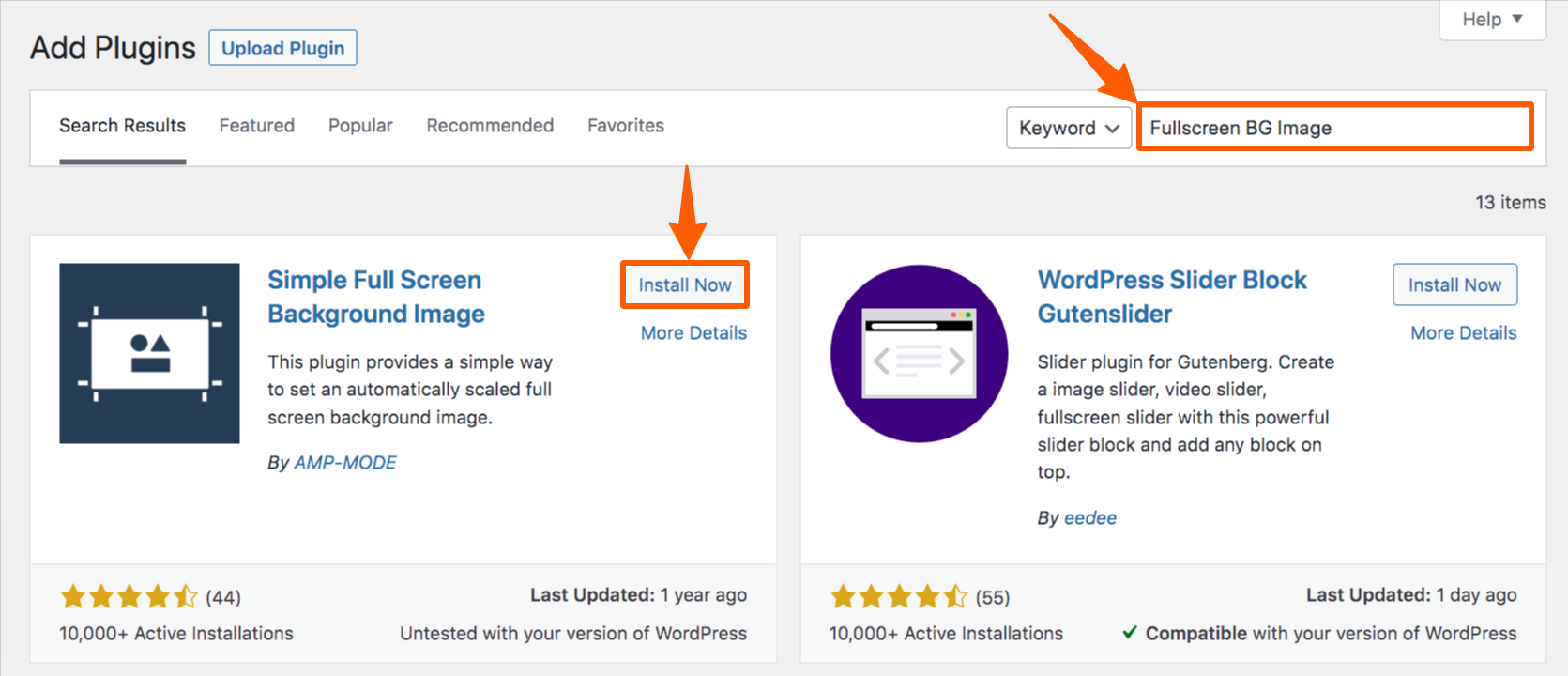
Task: Install the Simple Full Screen Background Image plugin
Action: coord(684,284)
